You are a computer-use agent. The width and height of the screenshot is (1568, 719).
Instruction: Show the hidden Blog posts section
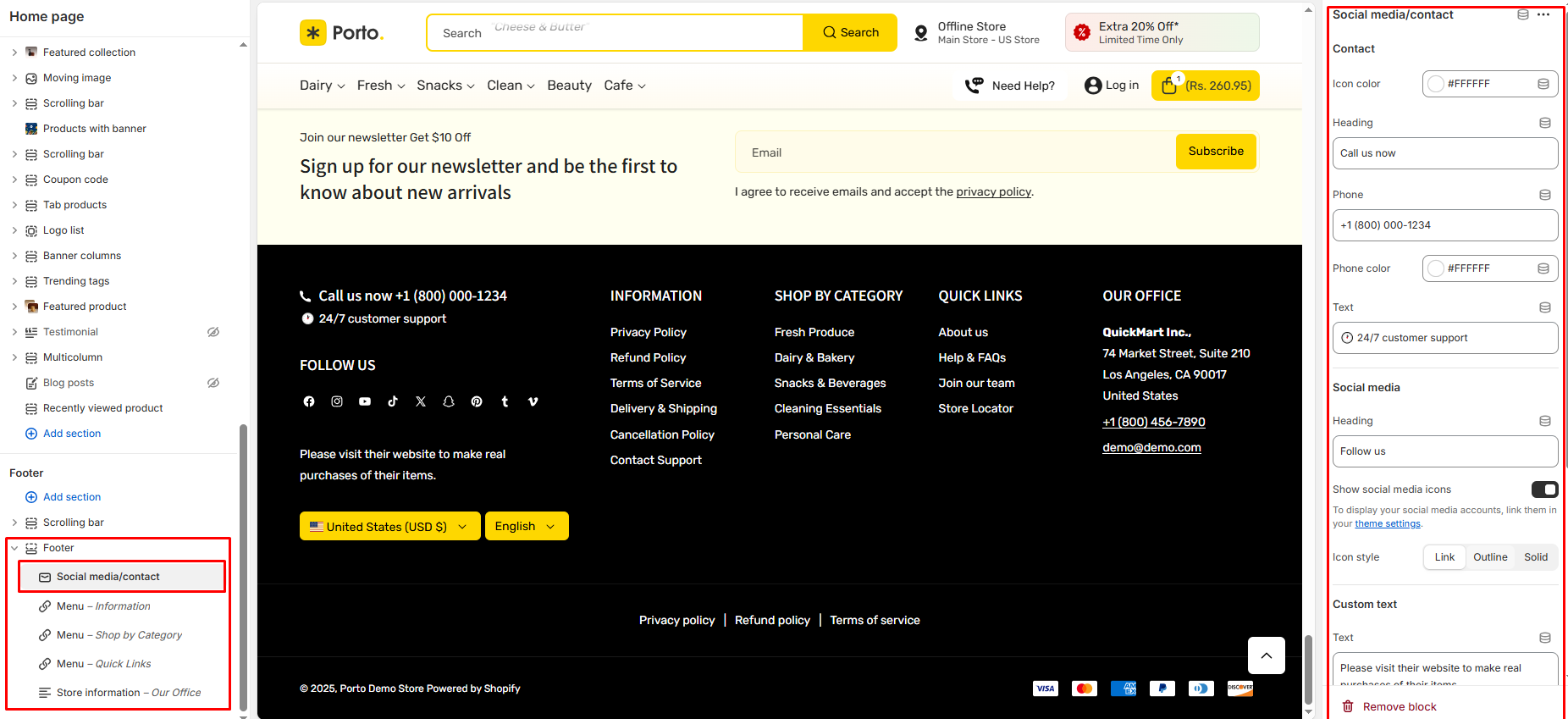(213, 383)
